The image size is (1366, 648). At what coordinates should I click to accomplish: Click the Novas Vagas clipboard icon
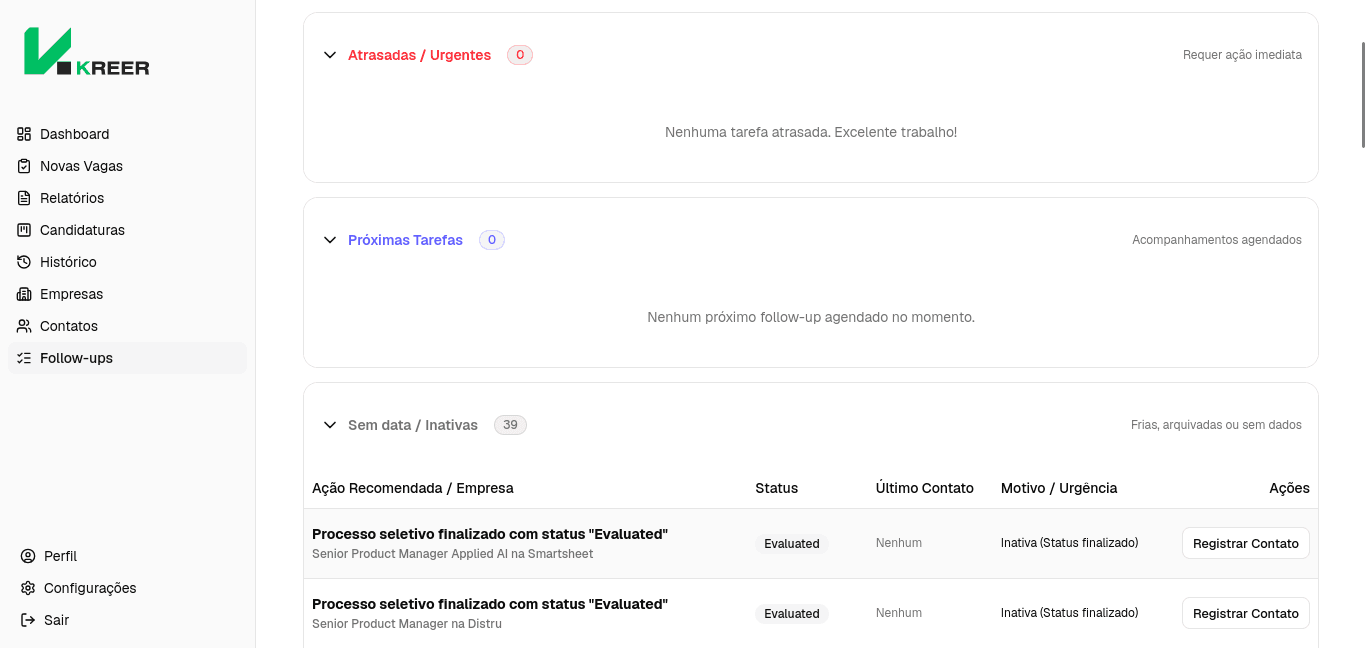tap(24, 166)
